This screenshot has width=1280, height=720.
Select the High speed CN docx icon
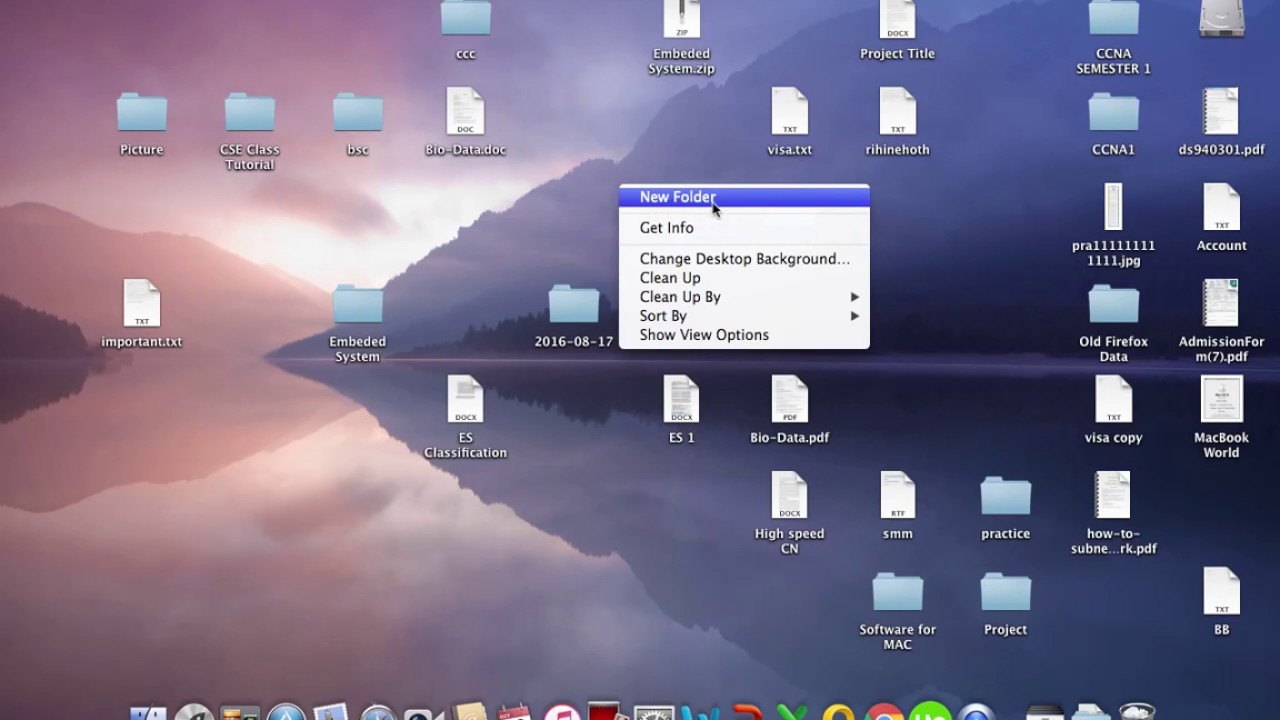coord(790,495)
